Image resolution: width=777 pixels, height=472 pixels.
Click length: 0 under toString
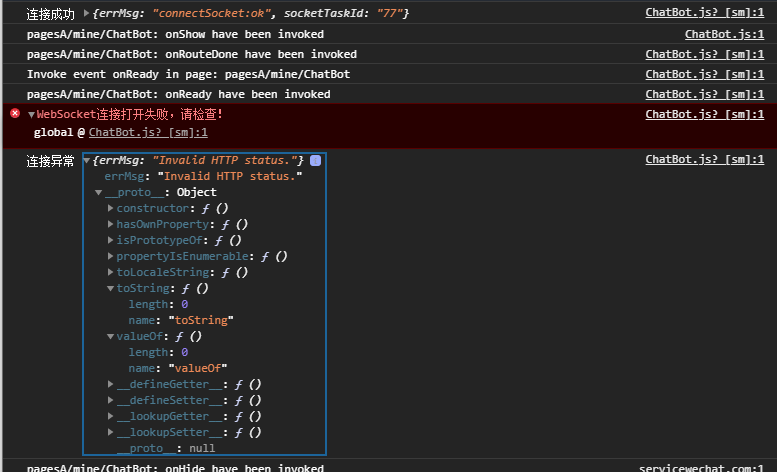tap(158, 304)
